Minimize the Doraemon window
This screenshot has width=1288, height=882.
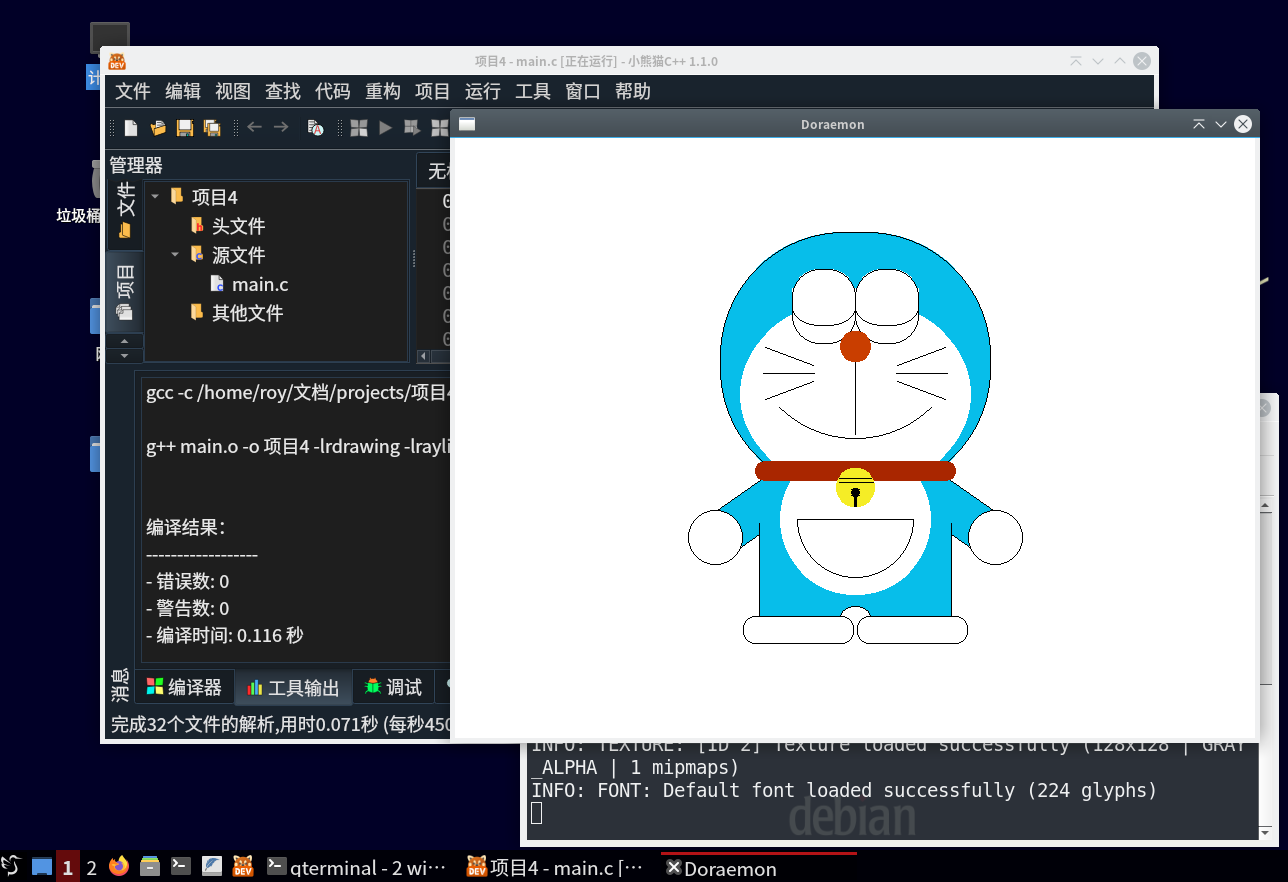tap(1220, 124)
